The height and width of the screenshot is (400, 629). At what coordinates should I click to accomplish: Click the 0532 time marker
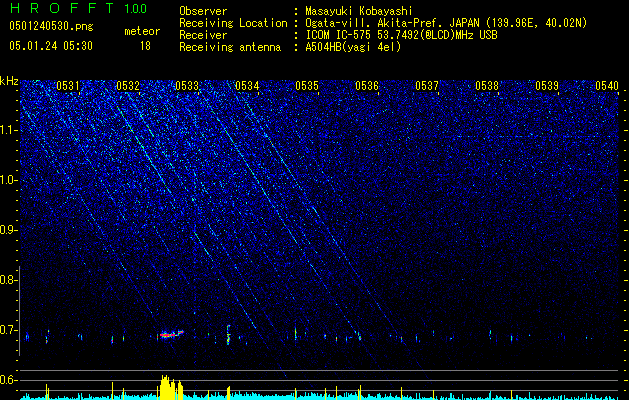(128, 86)
